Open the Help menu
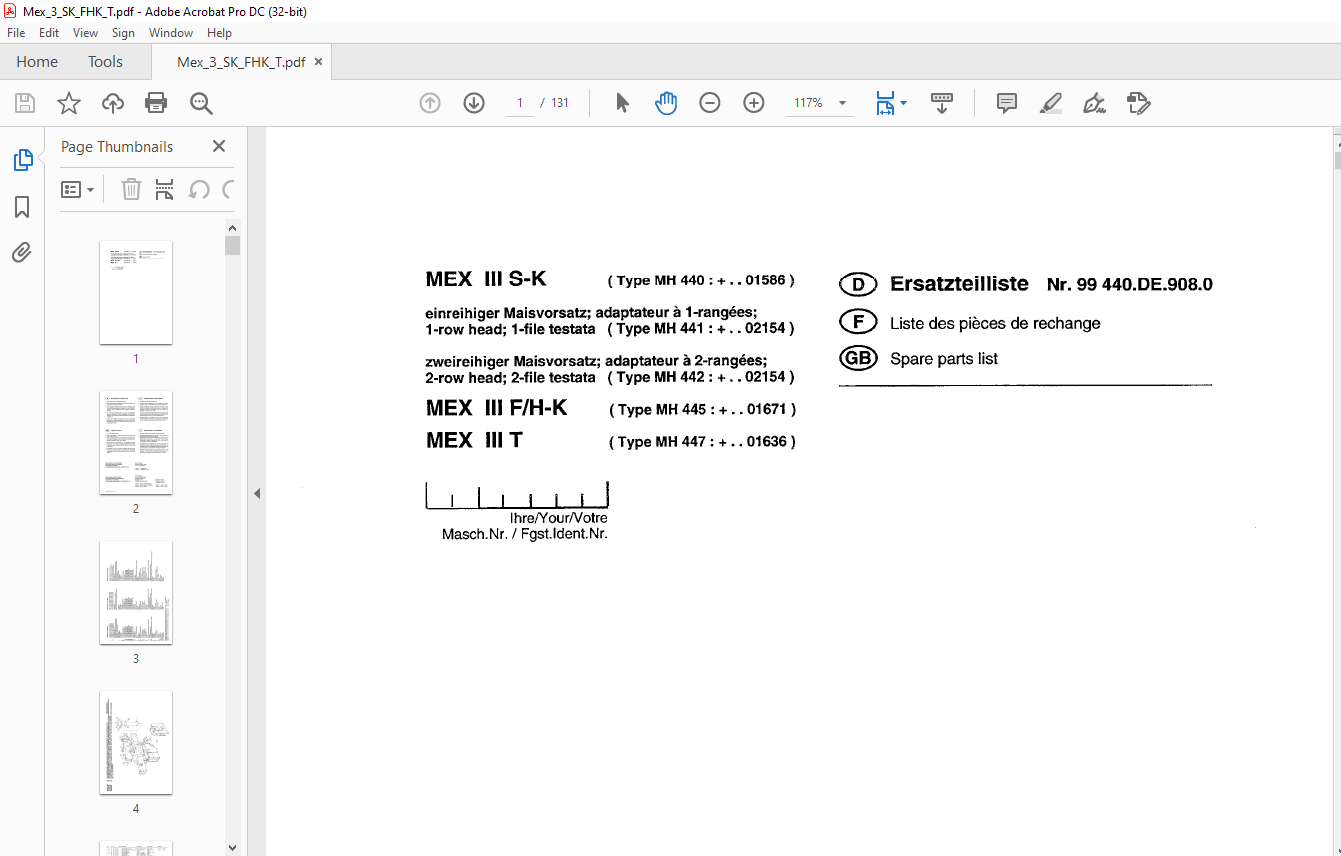 (x=219, y=33)
